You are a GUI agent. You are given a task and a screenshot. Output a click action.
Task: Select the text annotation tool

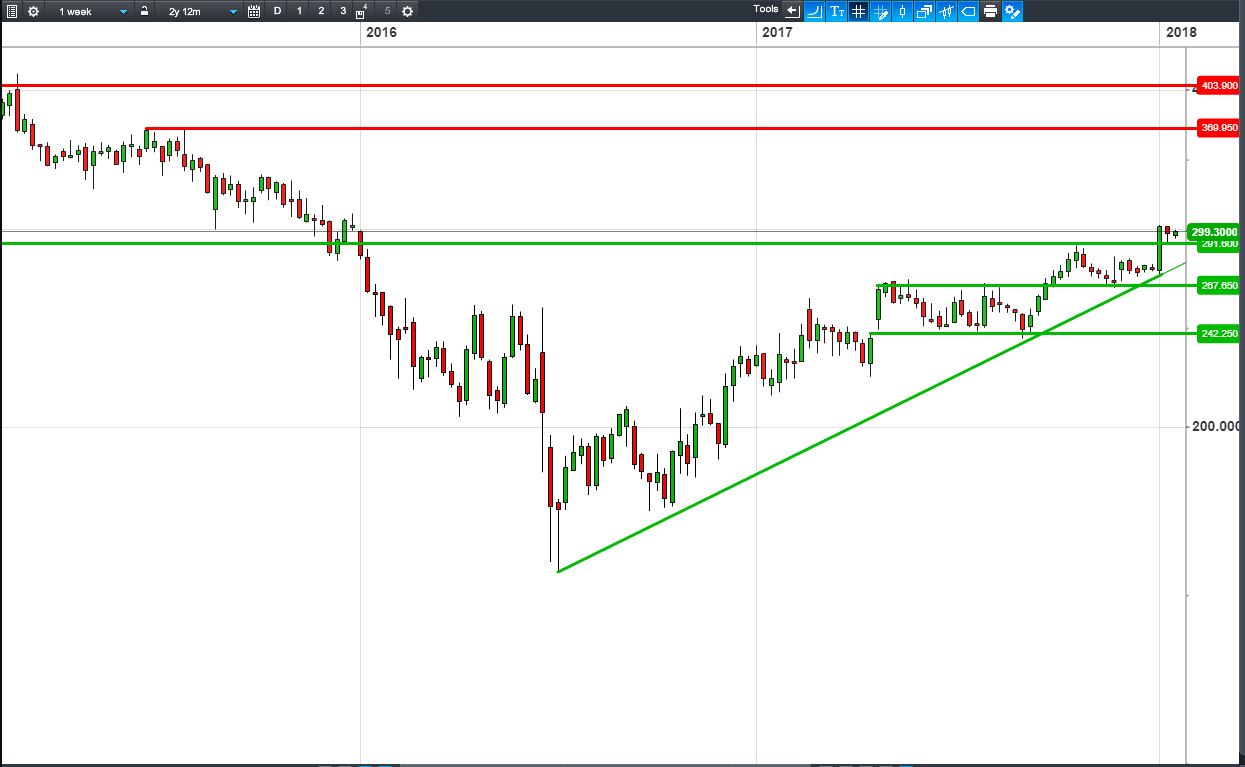837,11
